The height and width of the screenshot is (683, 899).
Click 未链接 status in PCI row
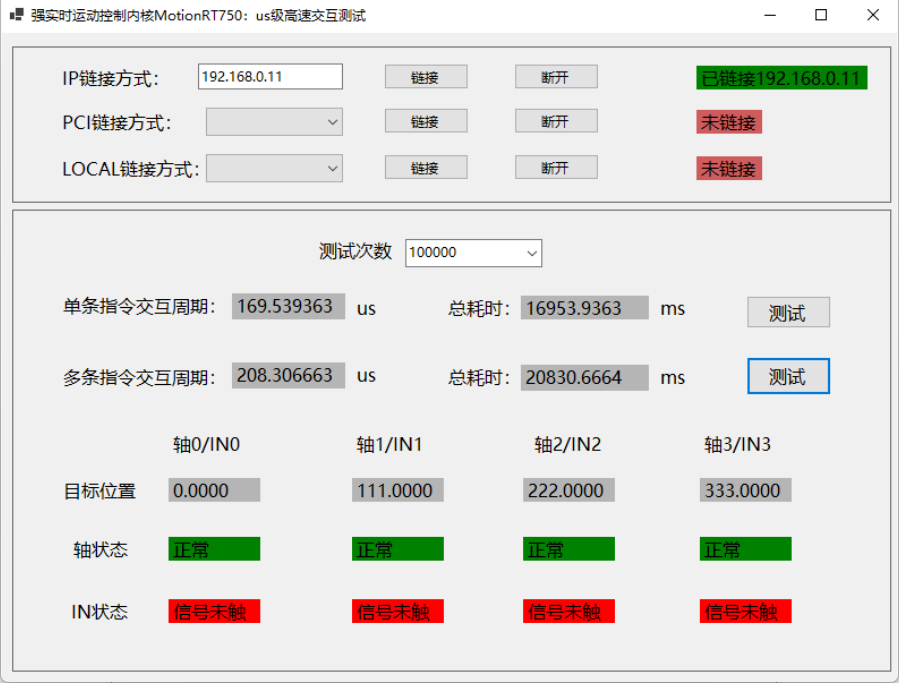(729, 122)
